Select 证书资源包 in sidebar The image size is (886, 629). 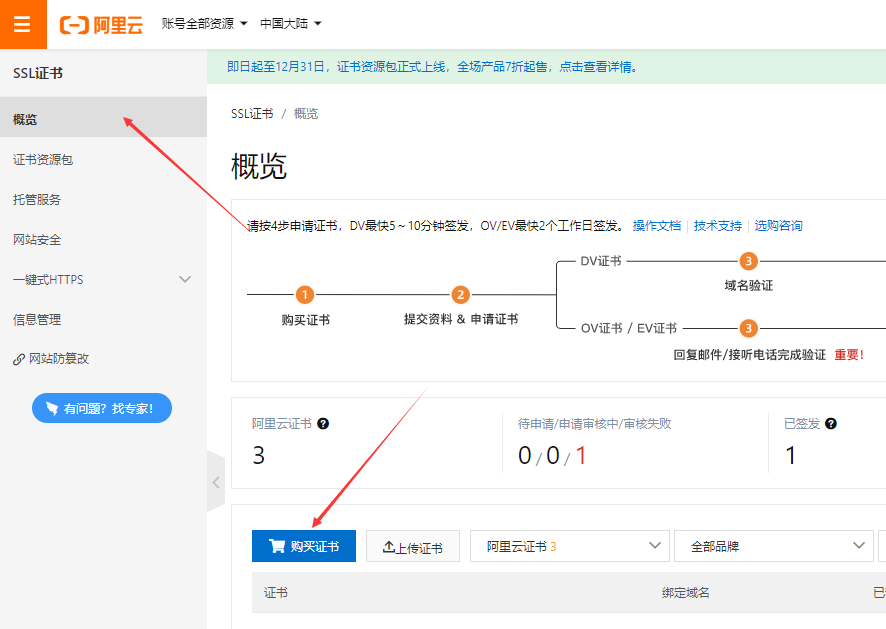(x=43, y=159)
